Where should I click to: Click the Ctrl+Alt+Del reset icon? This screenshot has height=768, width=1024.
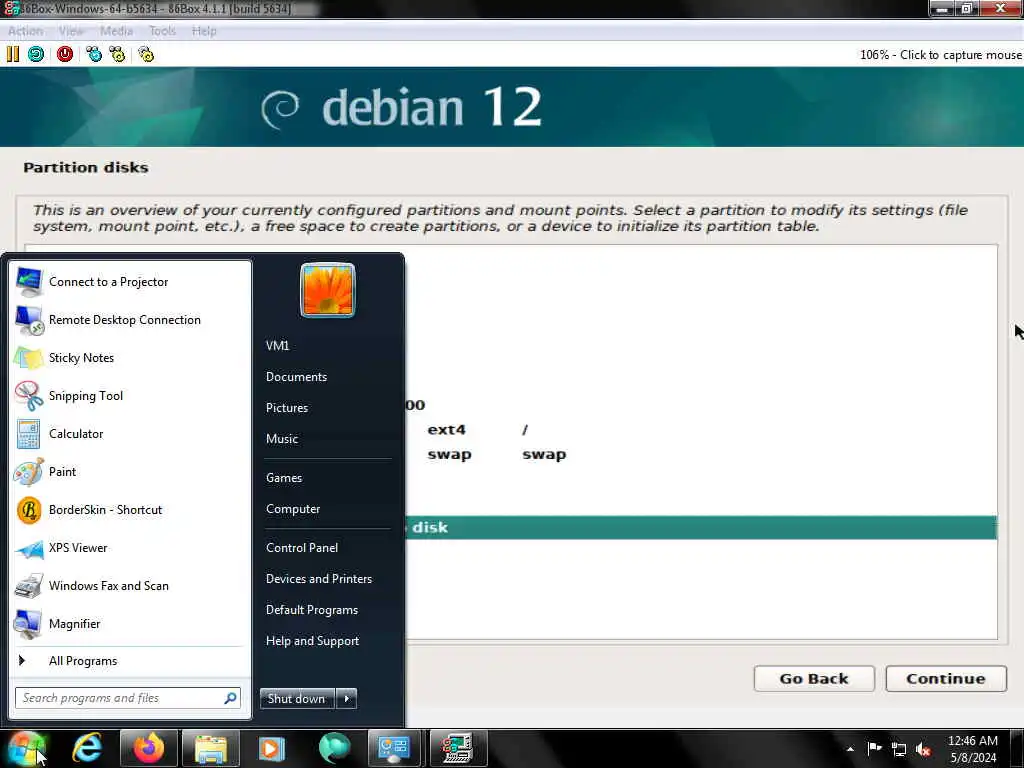[x=36, y=54]
